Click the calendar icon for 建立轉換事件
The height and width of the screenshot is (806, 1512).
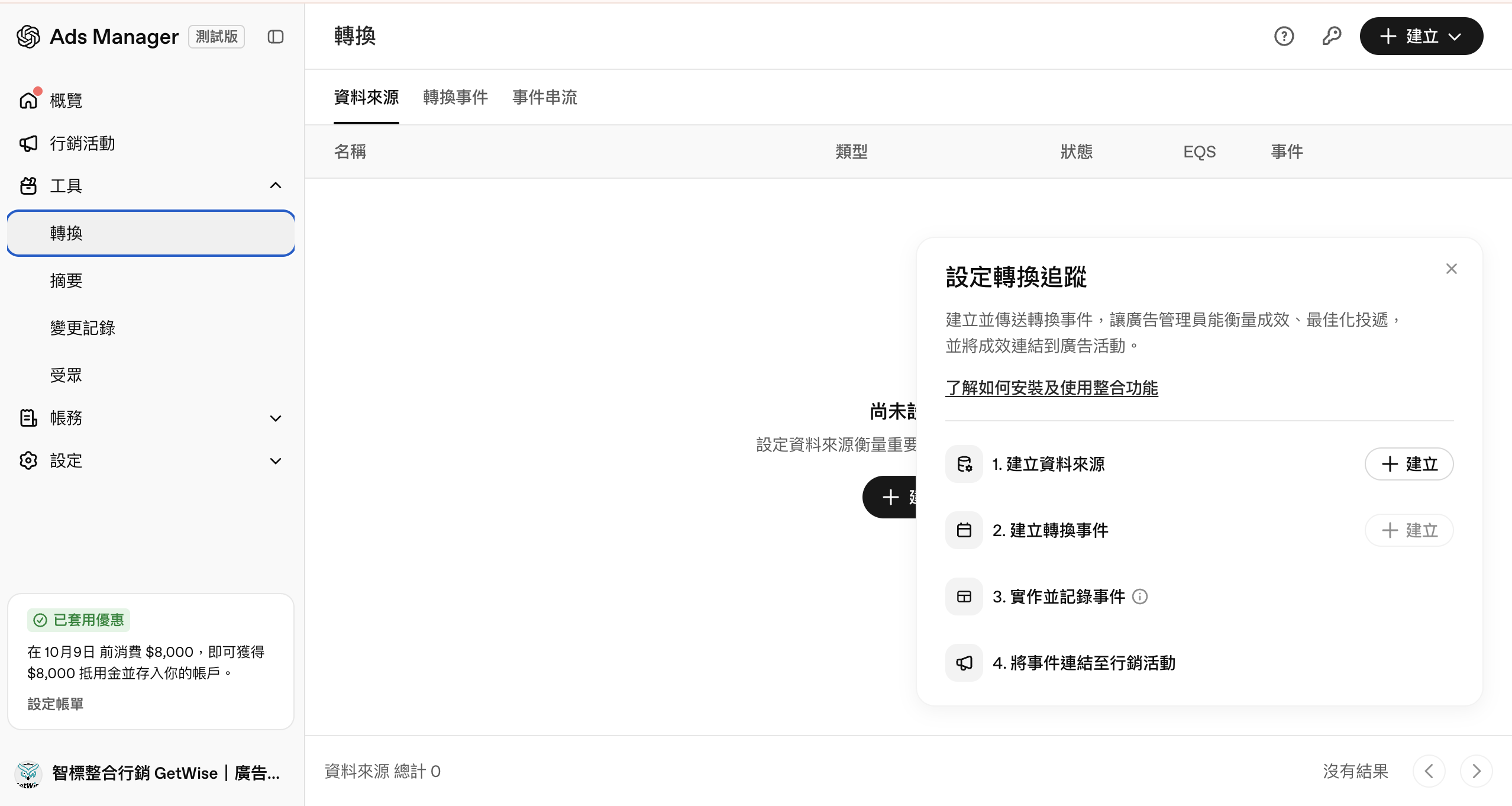964,530
